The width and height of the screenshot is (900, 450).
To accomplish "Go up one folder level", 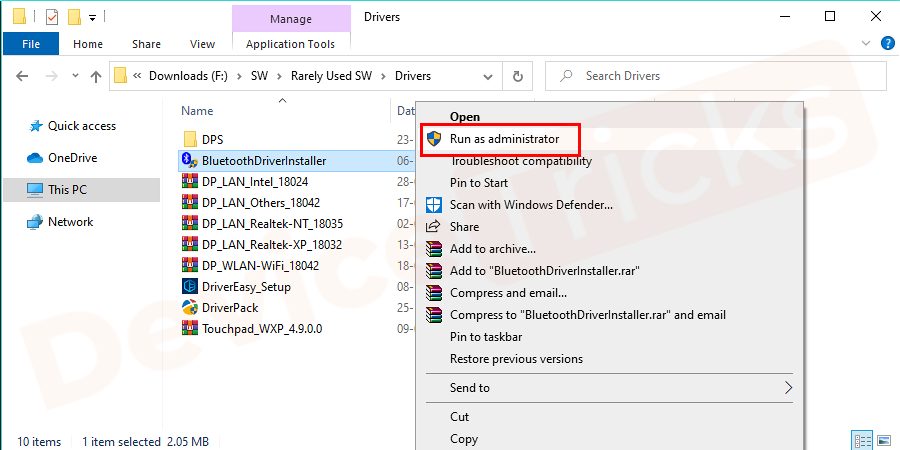I will point(96,76).
